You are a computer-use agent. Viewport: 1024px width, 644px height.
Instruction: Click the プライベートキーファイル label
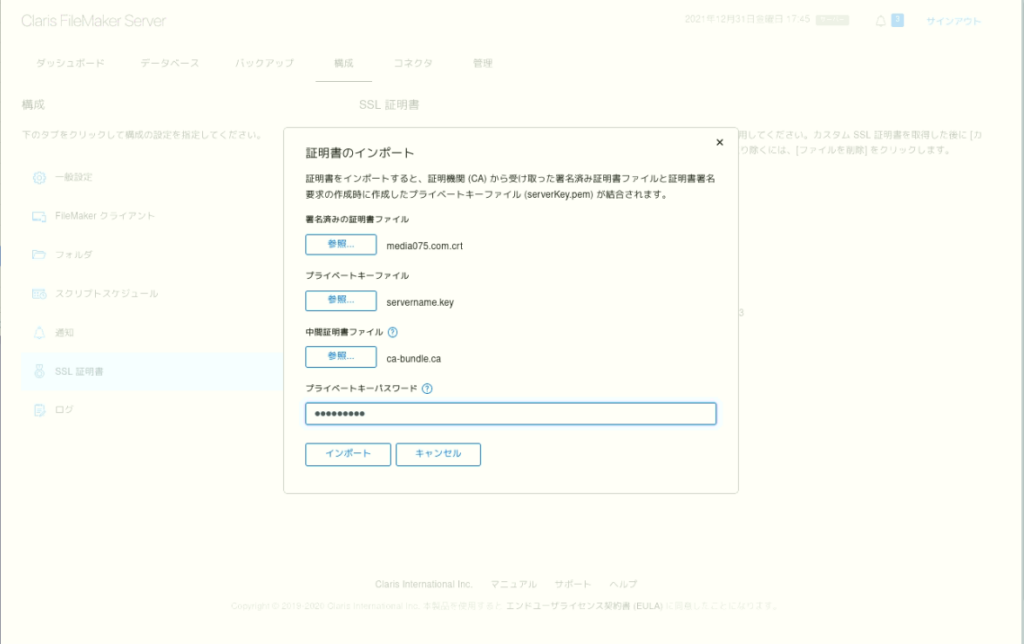pos(357,276)
